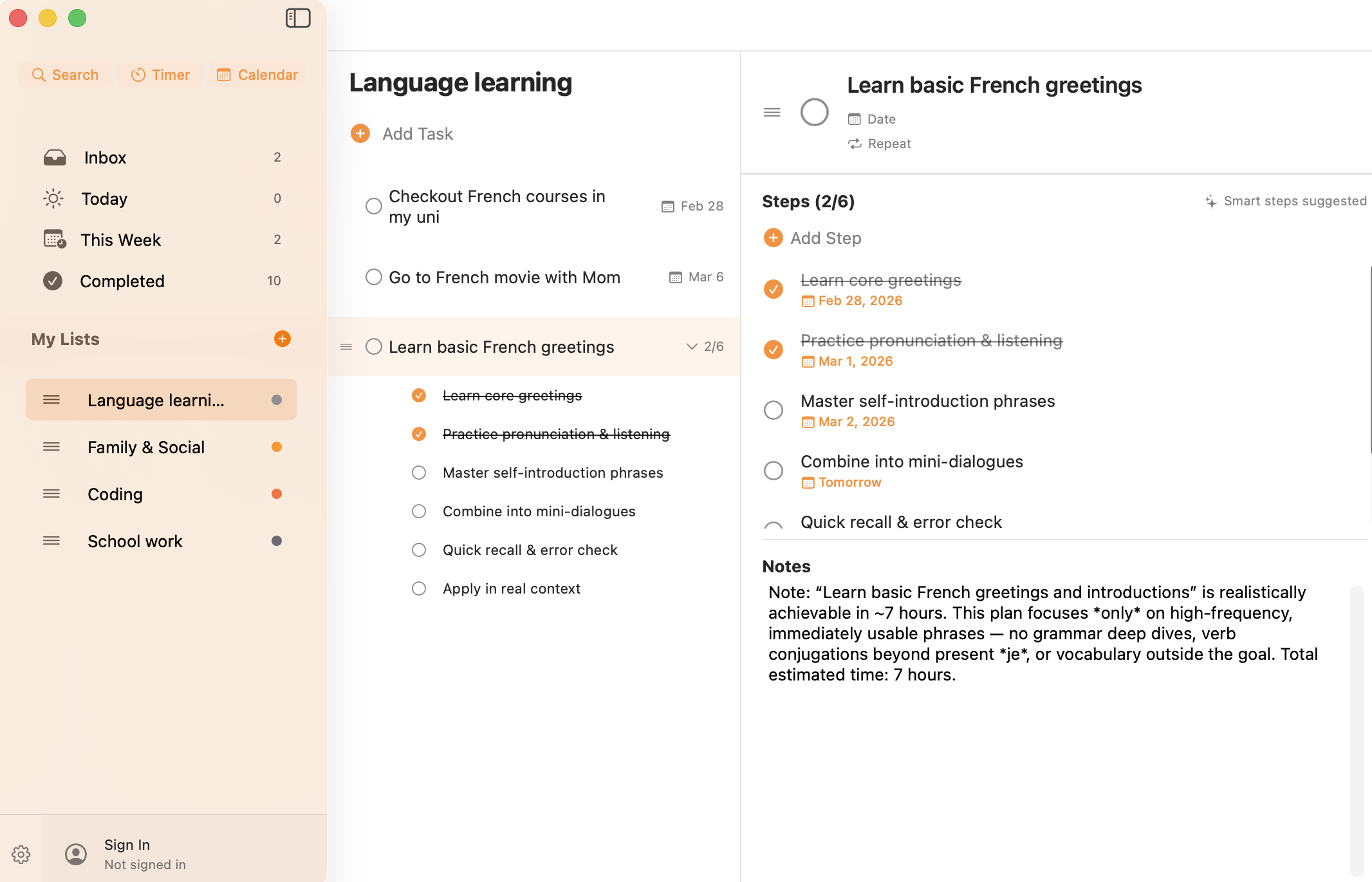Open the settings gear icon

pos(21,854)
